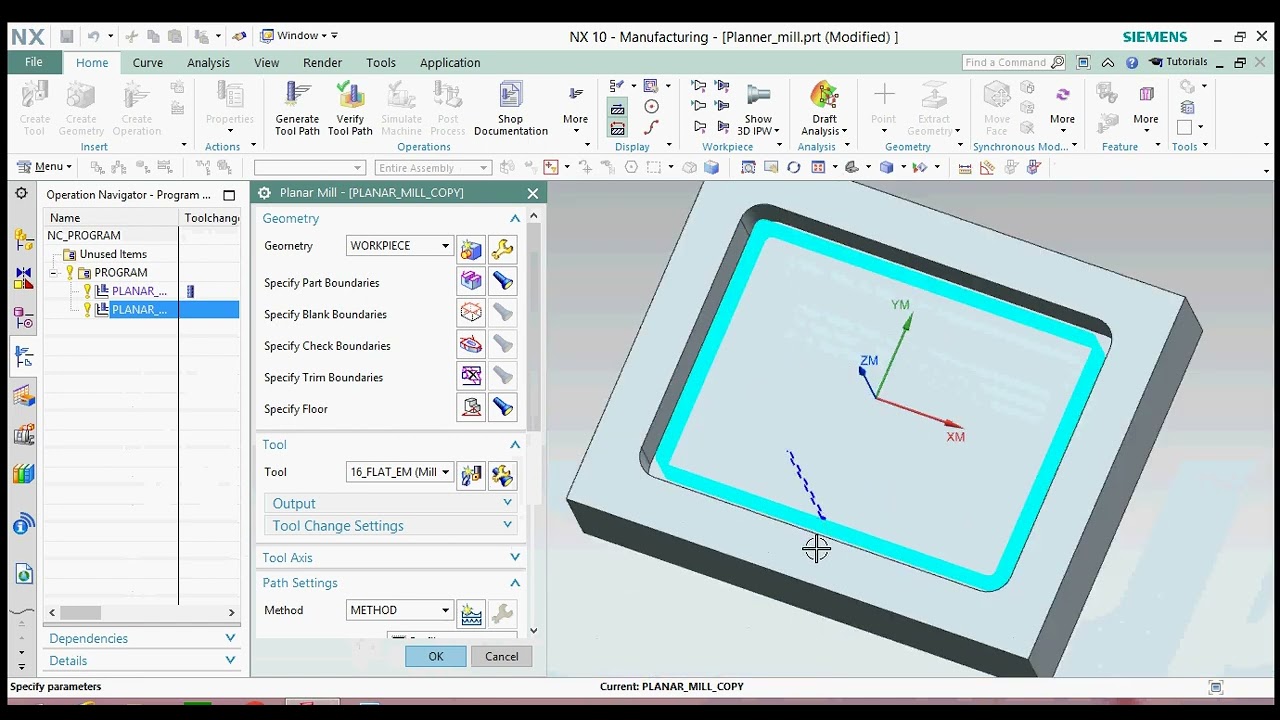Click Rotate view icon in toolbar
Screen dimensions: 1280x720
pos(793,168)
